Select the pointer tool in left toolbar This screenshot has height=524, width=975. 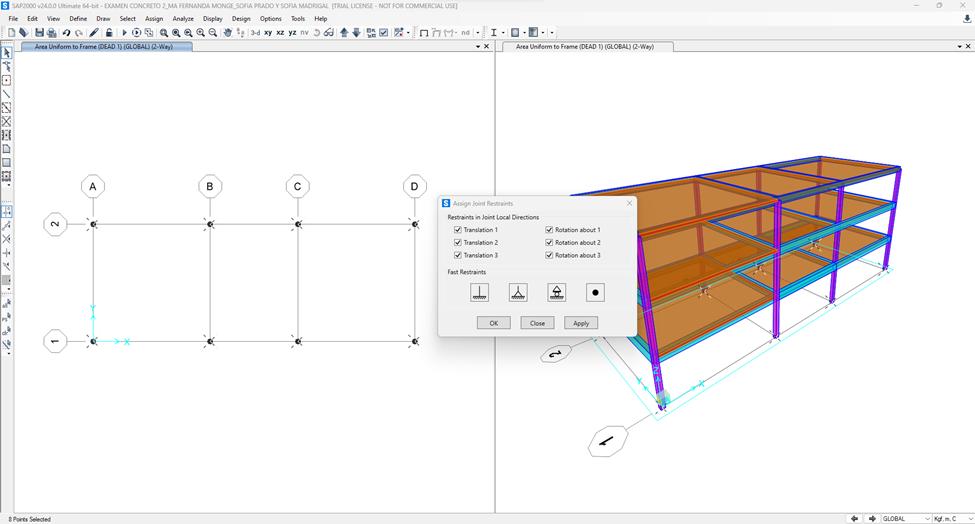tap(6, 53)
